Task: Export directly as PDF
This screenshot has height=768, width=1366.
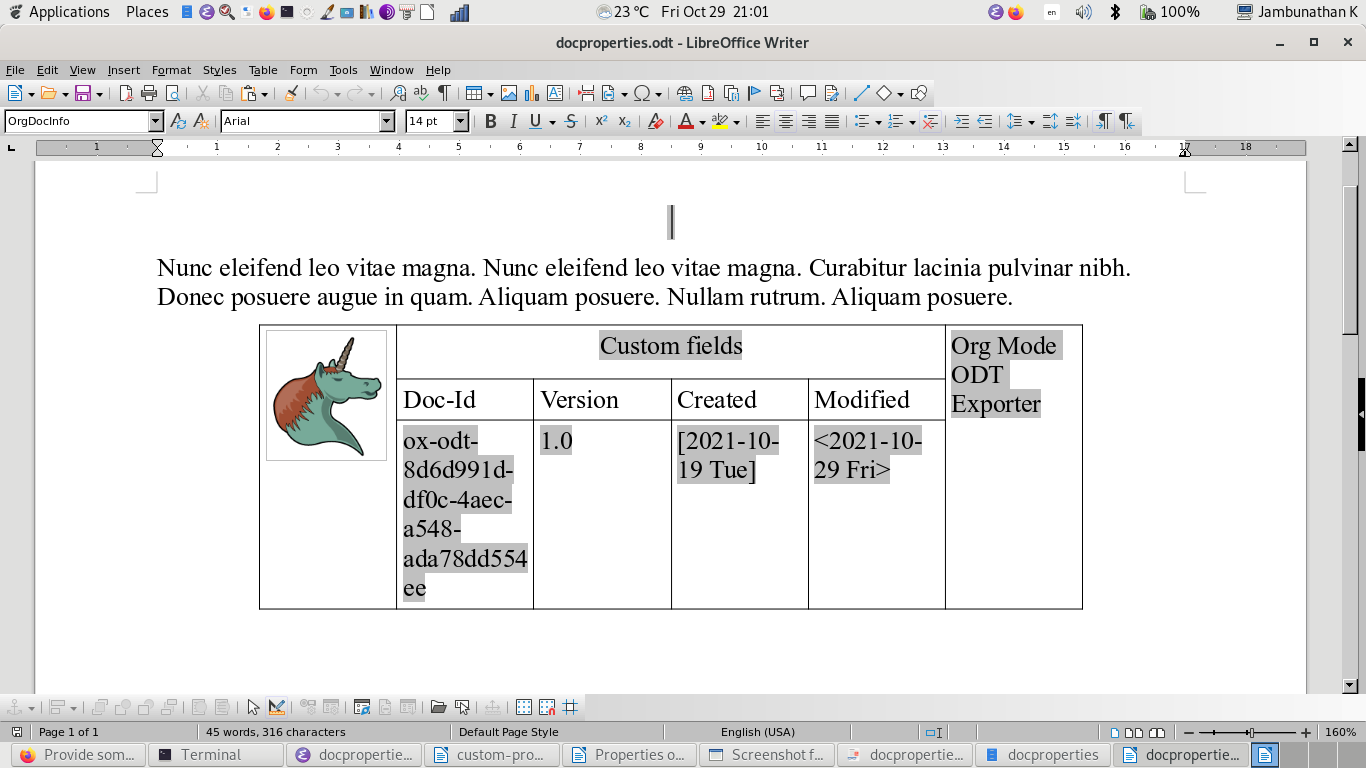Action: click(x=126, y=93)
